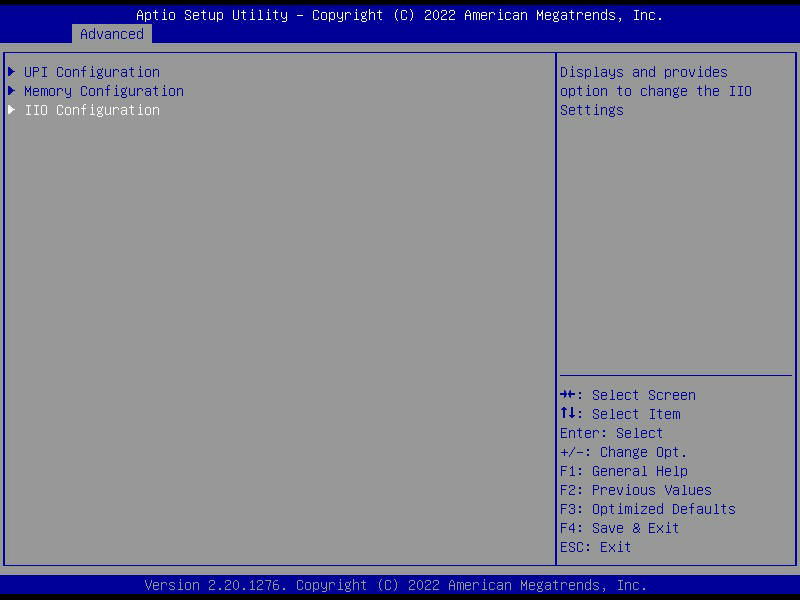Select the Memory Configuration entry
Viewport: 800px width, 600px height.
pos(103,91)
